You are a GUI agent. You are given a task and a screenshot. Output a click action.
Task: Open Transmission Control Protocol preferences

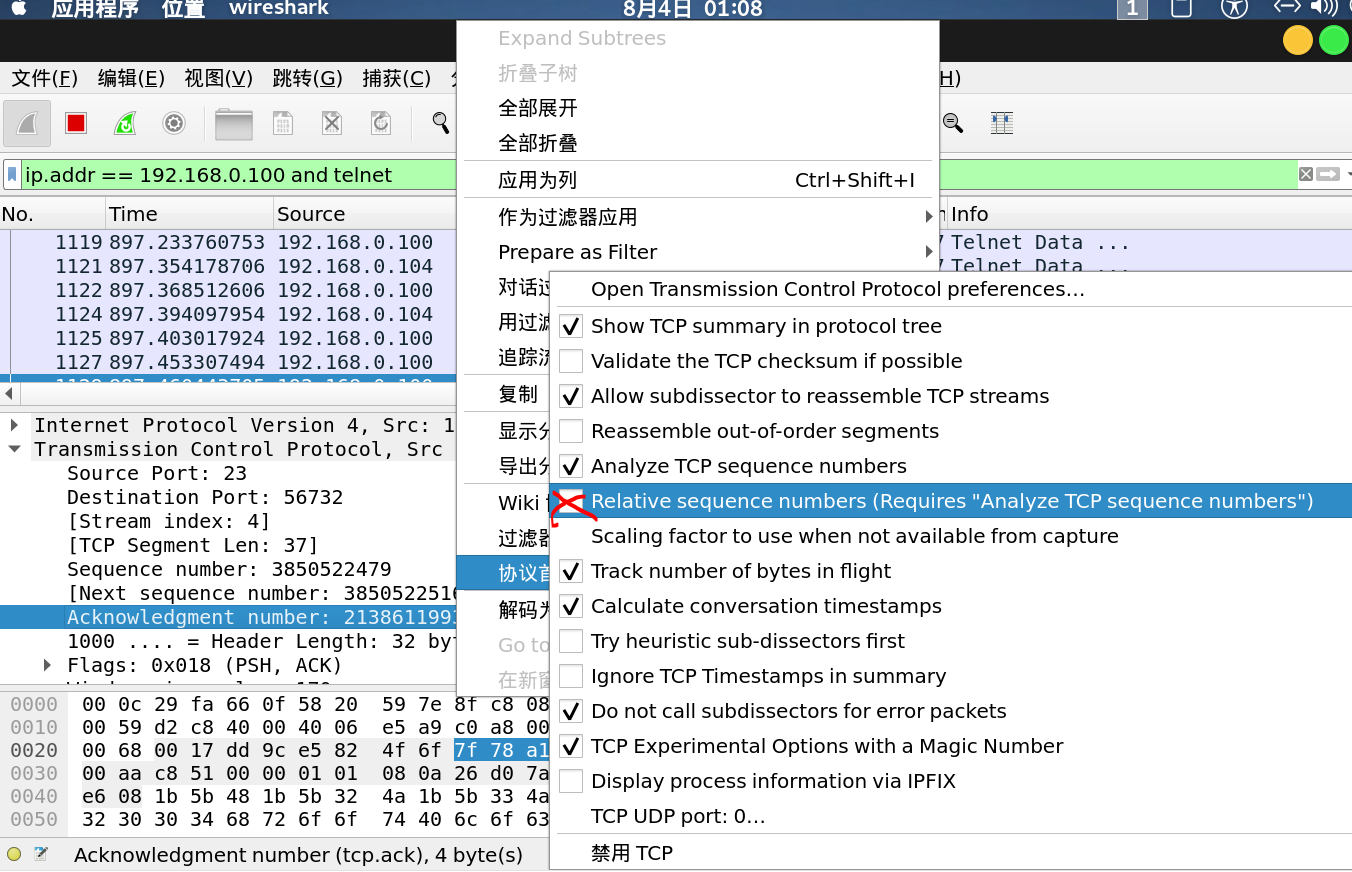point(837,289)
